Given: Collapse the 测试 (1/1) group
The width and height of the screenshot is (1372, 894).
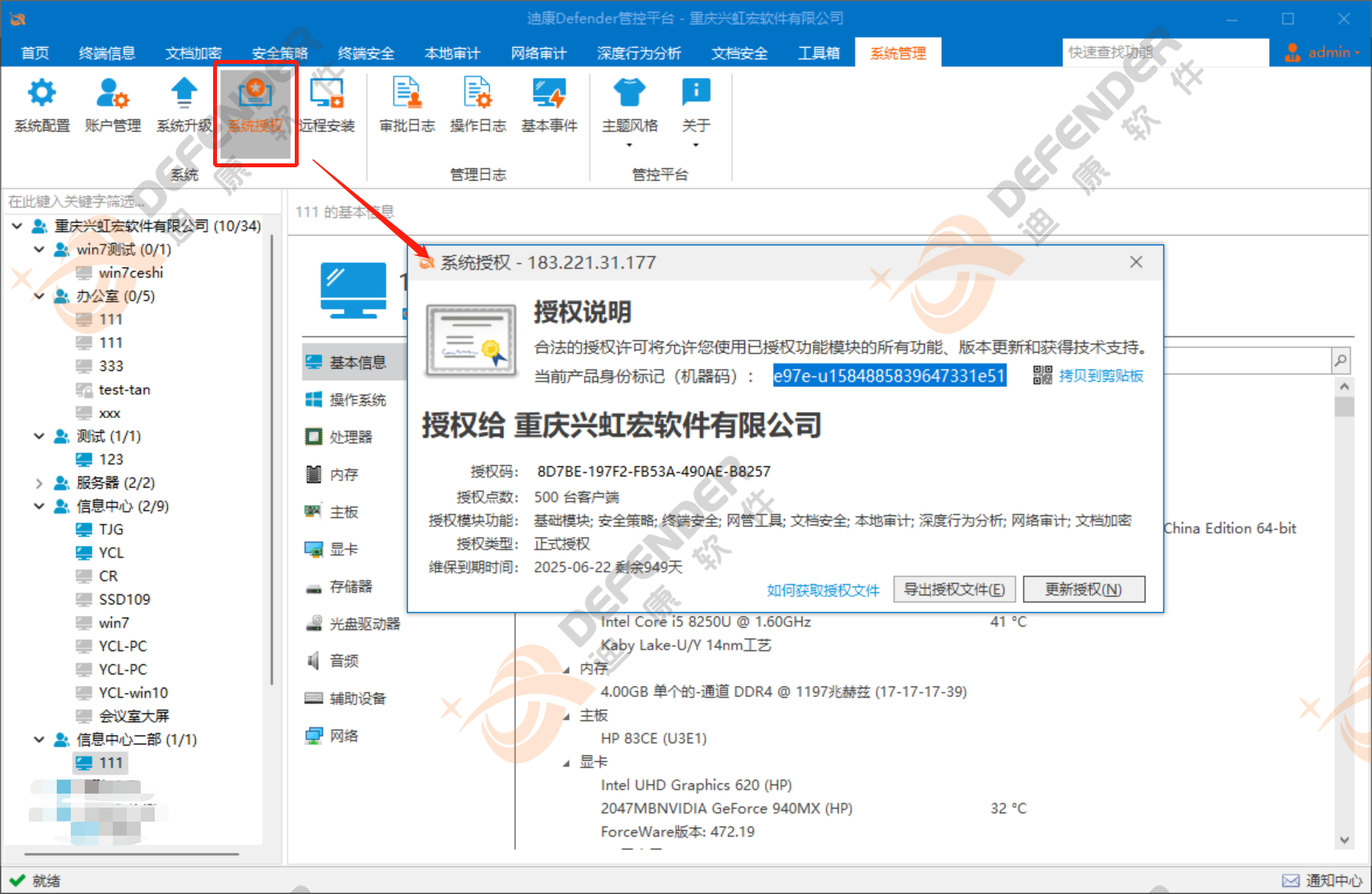Looking at the screenshot, I should click(39, 436).
